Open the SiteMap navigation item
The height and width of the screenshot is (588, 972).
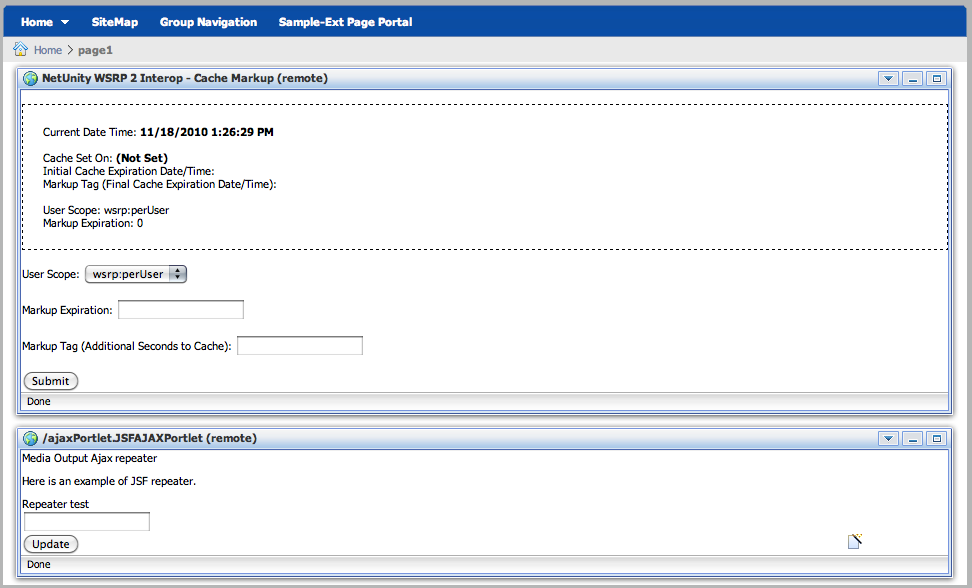pos(114,22)
